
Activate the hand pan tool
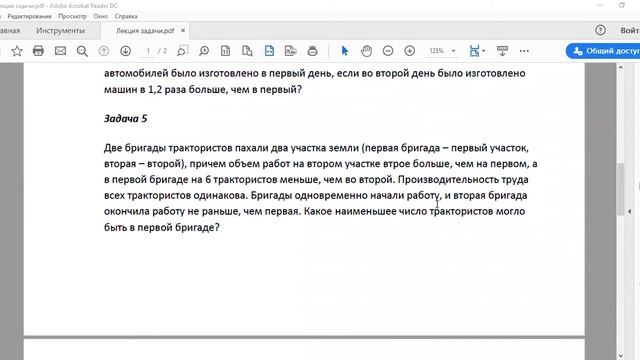click(367, 51)
